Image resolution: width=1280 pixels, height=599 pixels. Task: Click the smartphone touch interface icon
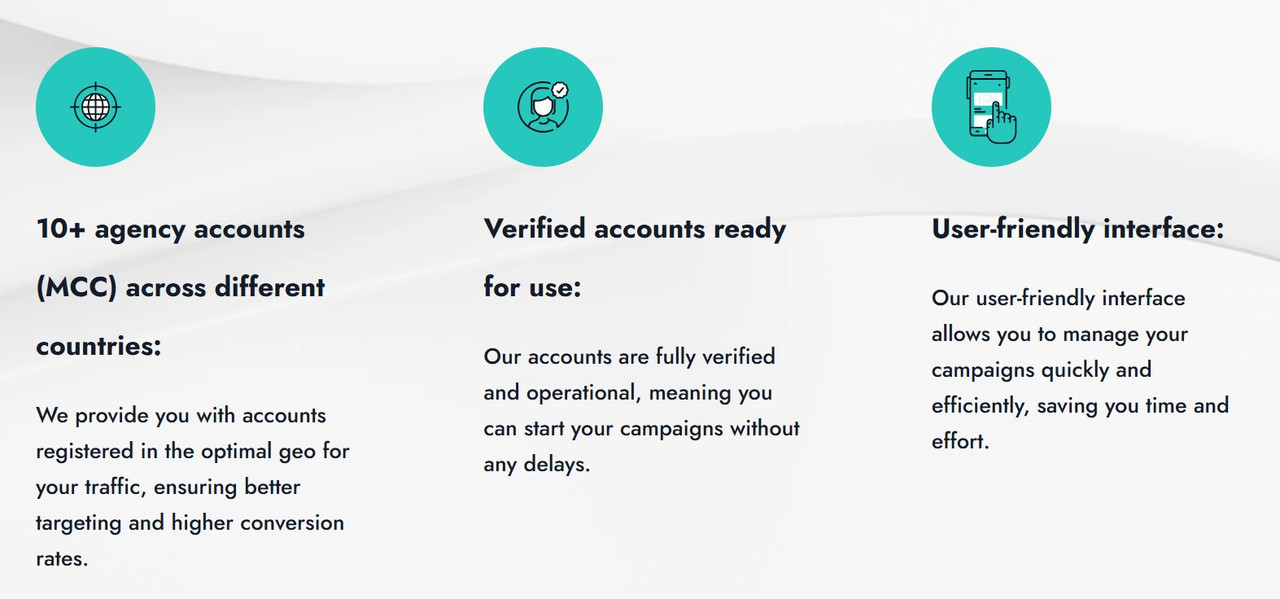tap(990, 106)
